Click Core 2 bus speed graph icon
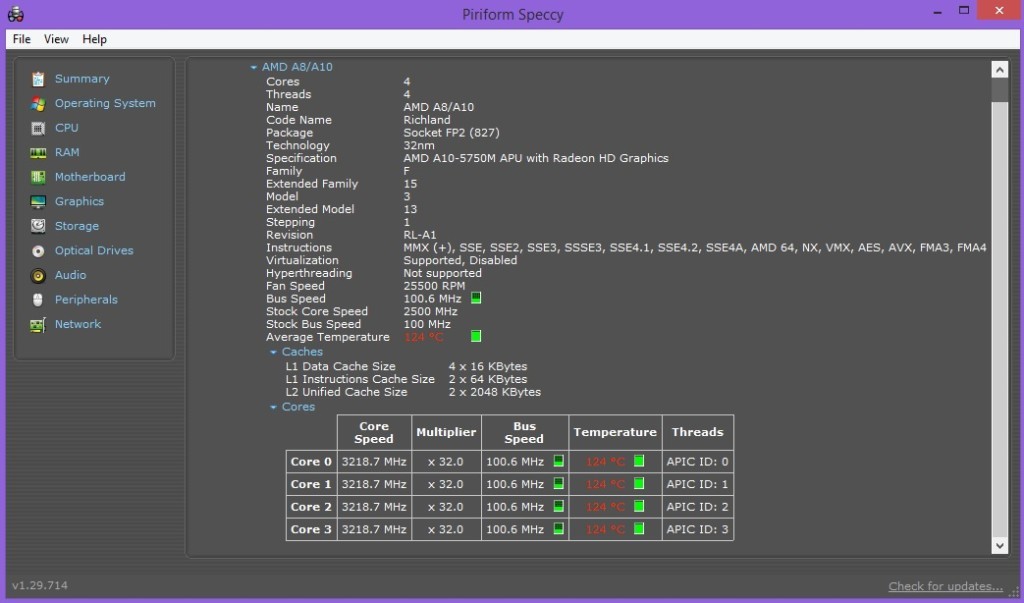Viewport: 1024px width, 603px height. coord(558,506)
